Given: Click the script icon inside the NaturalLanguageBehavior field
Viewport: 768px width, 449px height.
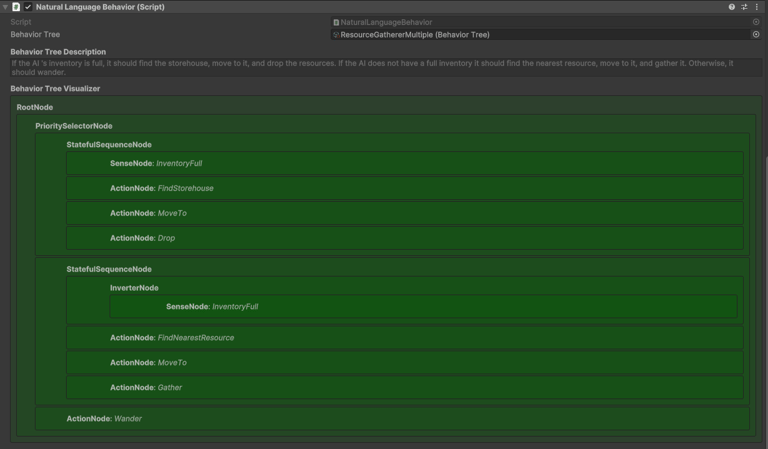Looking at the screenshot, I should [x=336, y=22].
